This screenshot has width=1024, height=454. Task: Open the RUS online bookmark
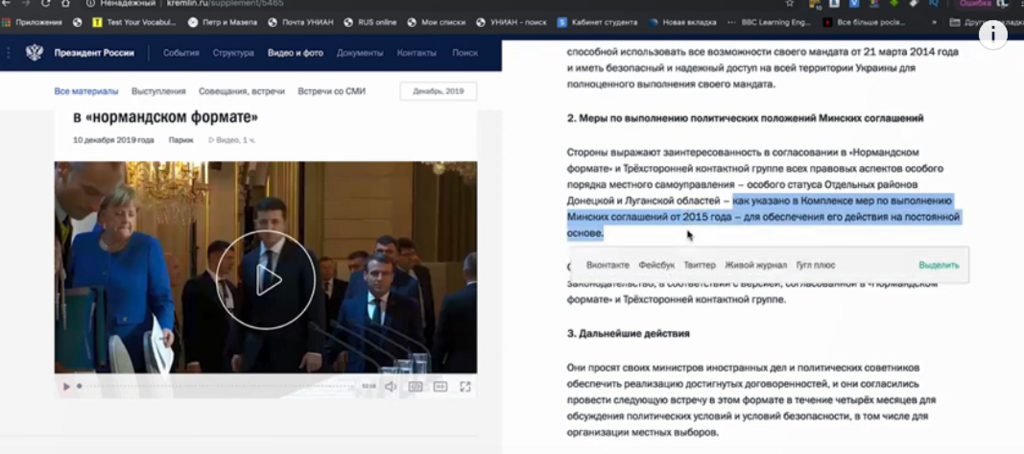point(370,22)
